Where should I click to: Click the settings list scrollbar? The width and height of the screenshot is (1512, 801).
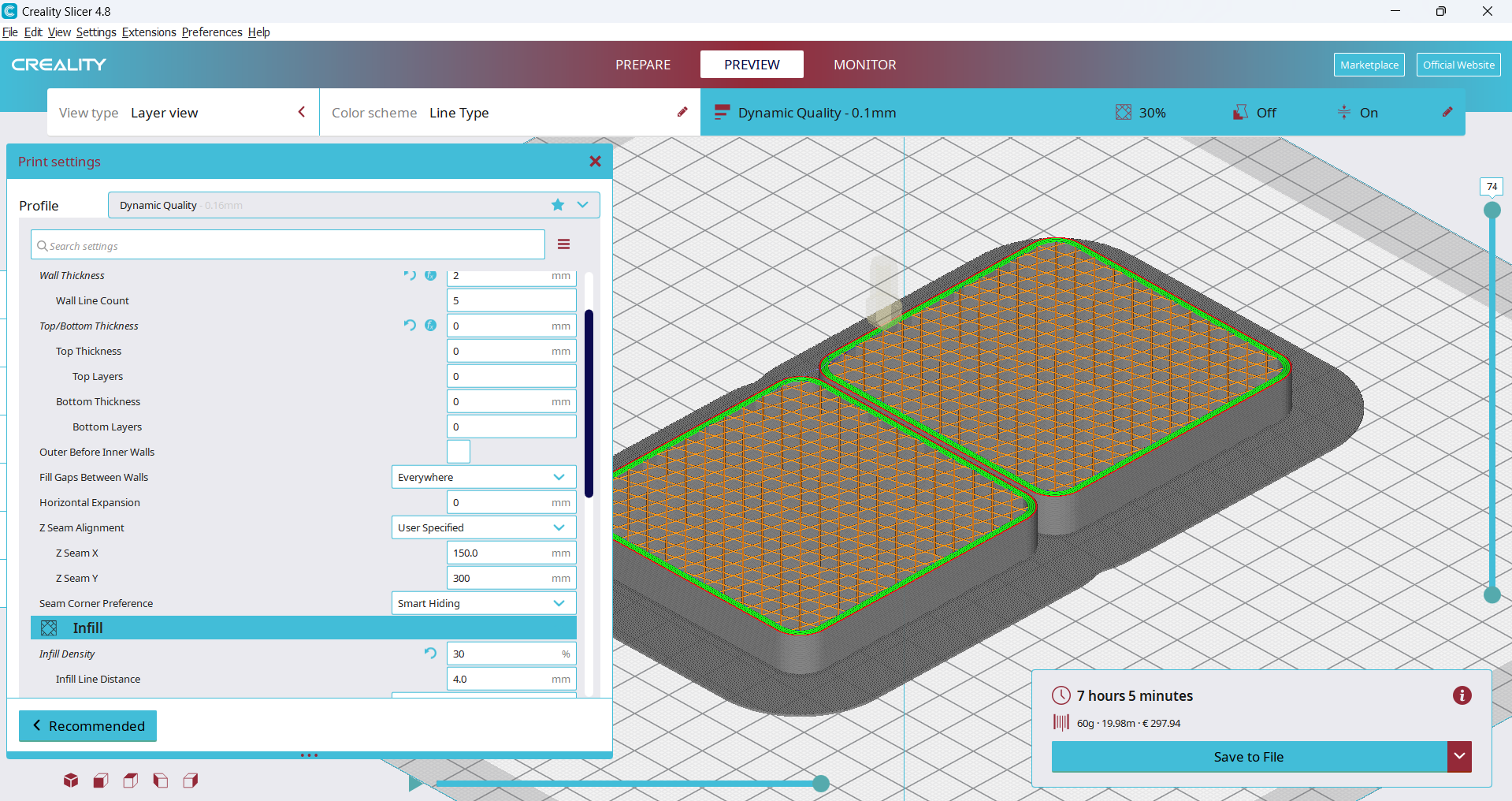589,404
